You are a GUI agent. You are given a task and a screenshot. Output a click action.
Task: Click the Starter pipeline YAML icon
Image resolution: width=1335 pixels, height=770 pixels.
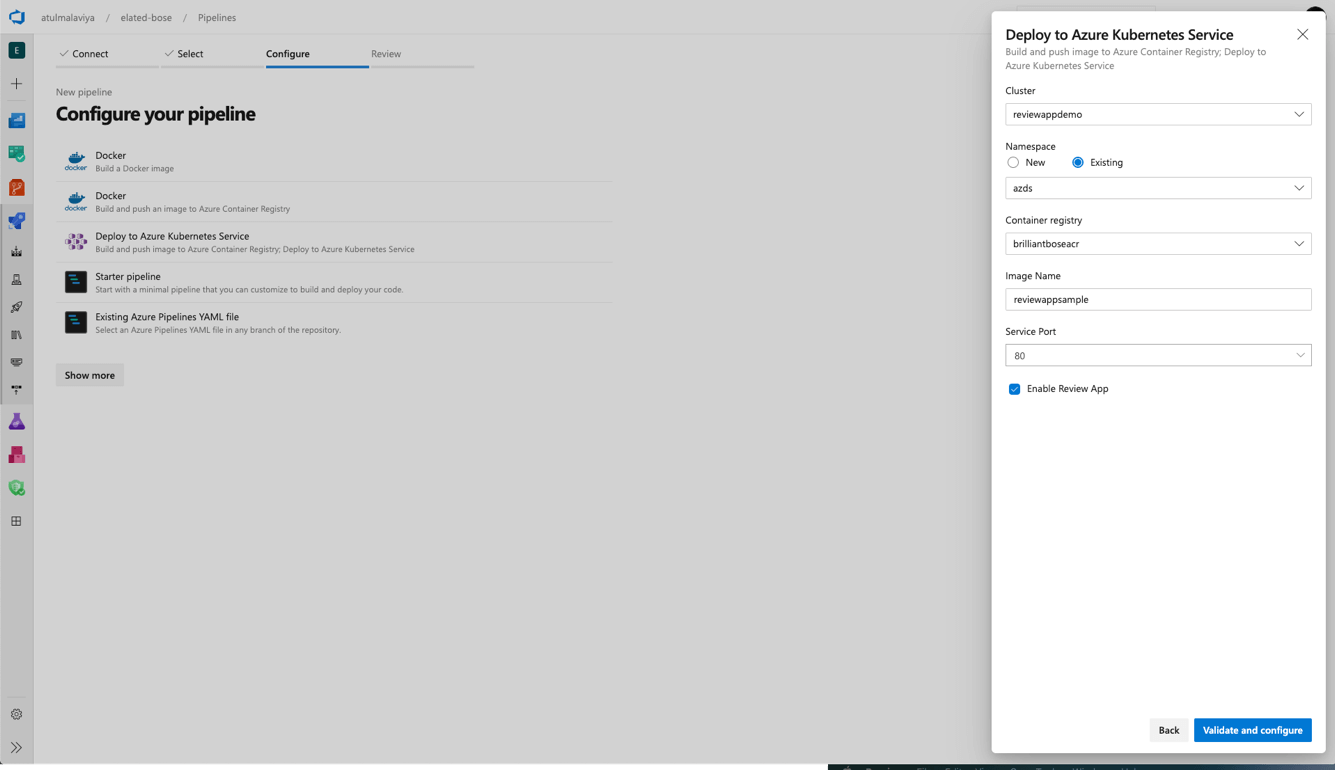coord(76,282)
